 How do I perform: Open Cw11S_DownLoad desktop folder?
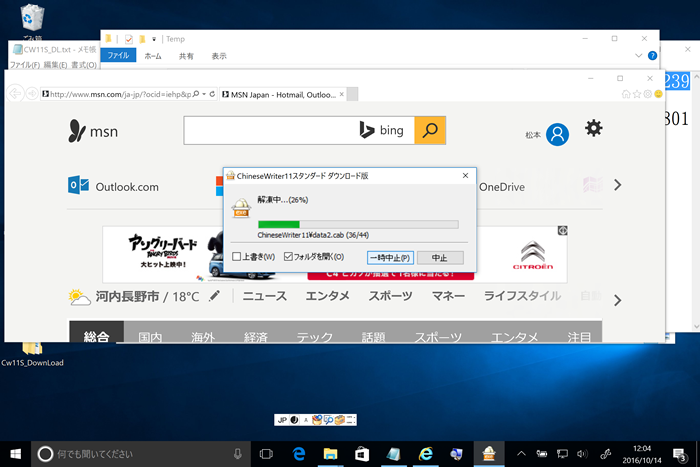[32, 355]
